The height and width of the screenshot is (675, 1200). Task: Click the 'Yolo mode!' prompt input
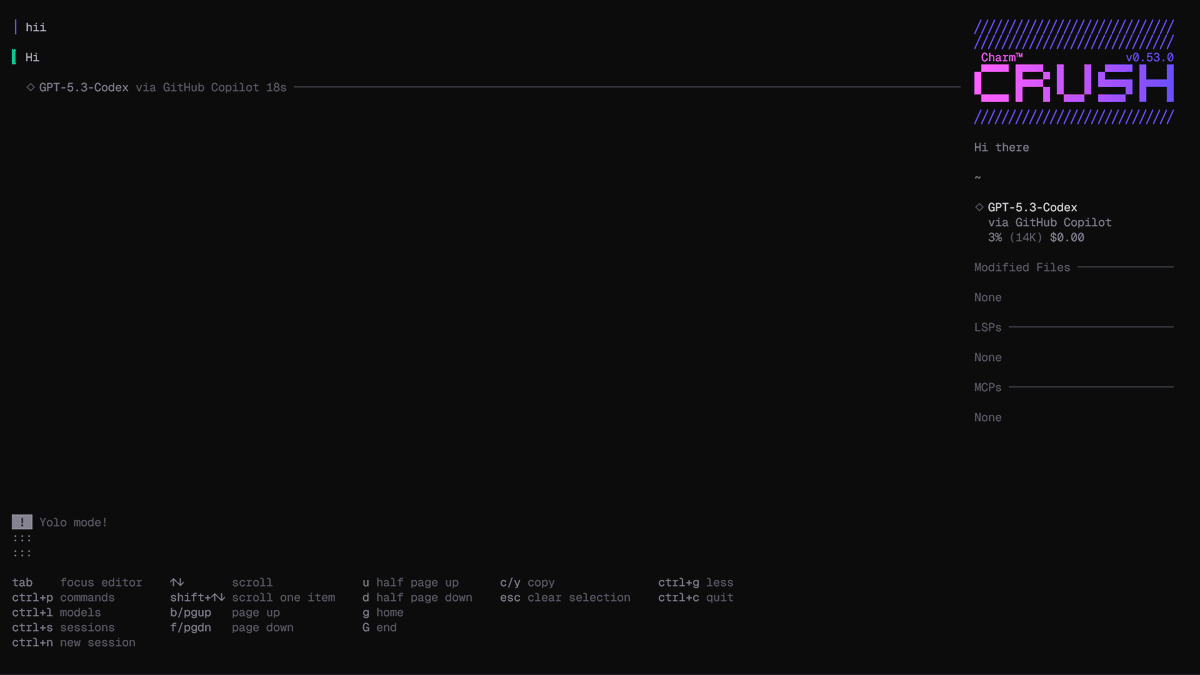pos(73,522)
